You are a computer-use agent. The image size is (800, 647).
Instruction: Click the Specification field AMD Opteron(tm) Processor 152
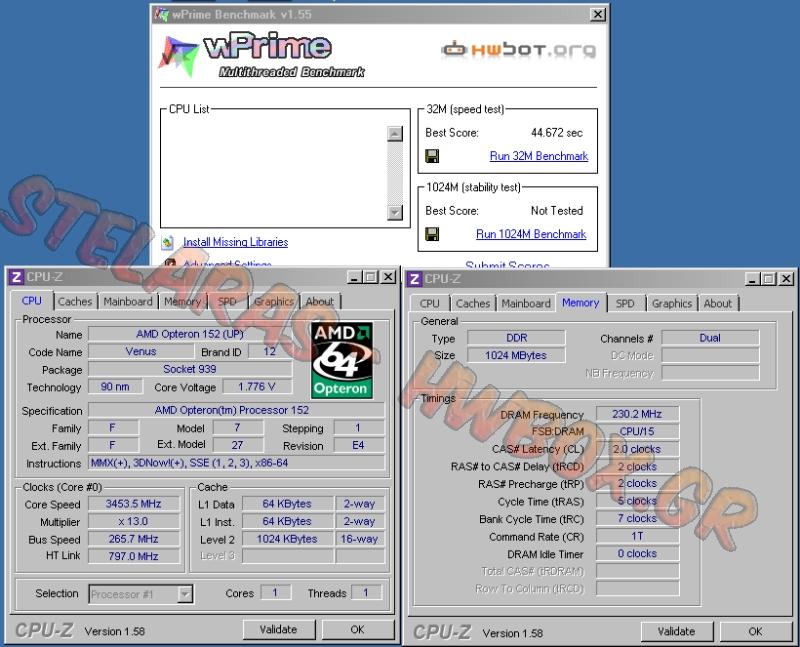(x=237, y=410)
